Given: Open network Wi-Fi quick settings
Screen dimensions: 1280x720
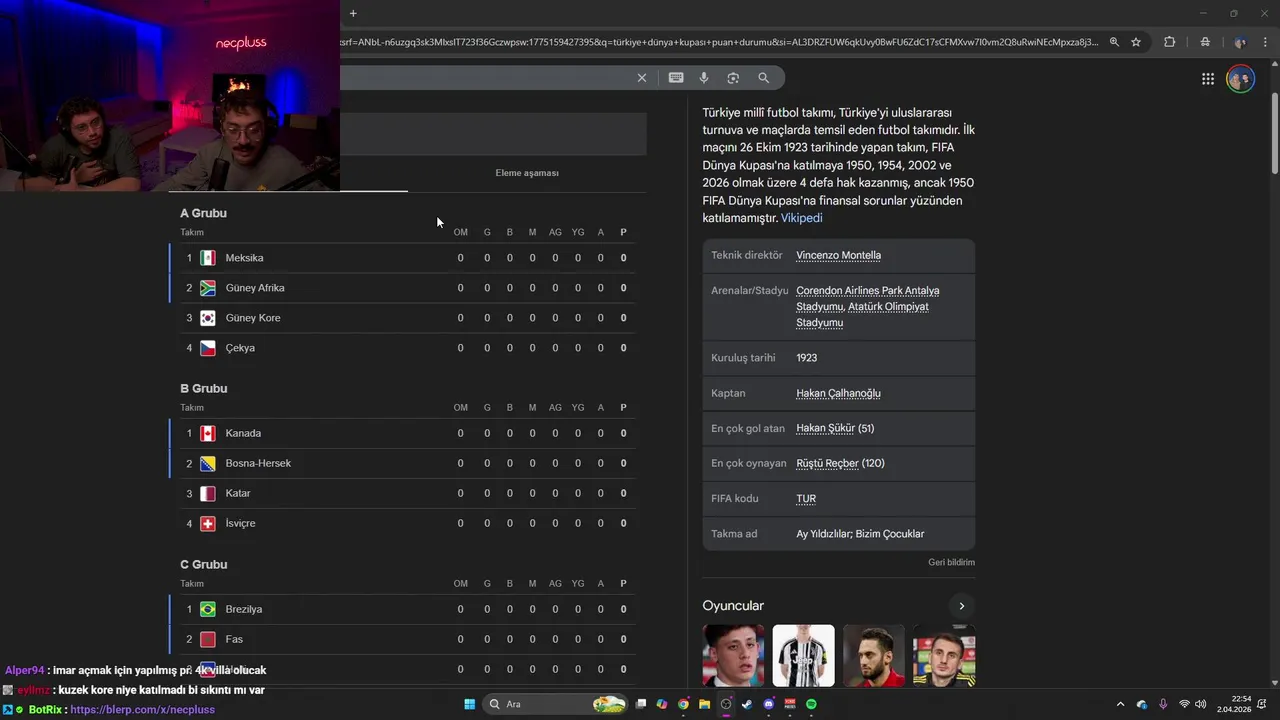Looking at the screenshot, I should [1184, 704].
